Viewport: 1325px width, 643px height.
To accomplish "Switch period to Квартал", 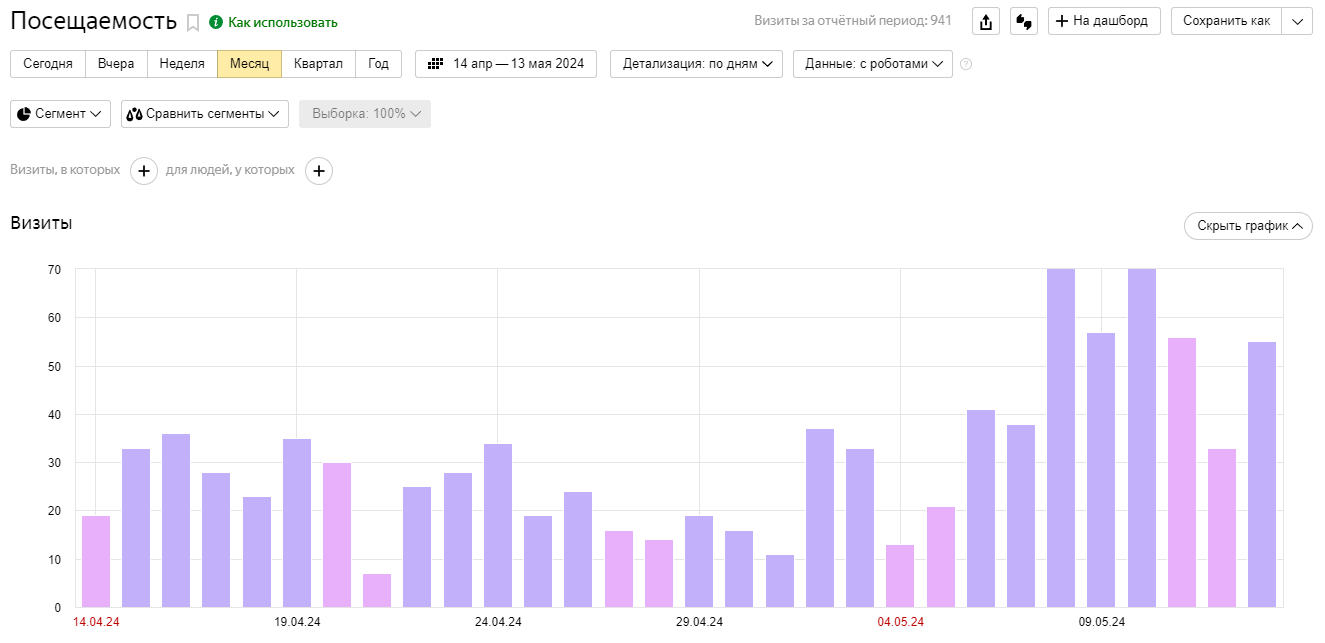I will click(x=318, y=64).
